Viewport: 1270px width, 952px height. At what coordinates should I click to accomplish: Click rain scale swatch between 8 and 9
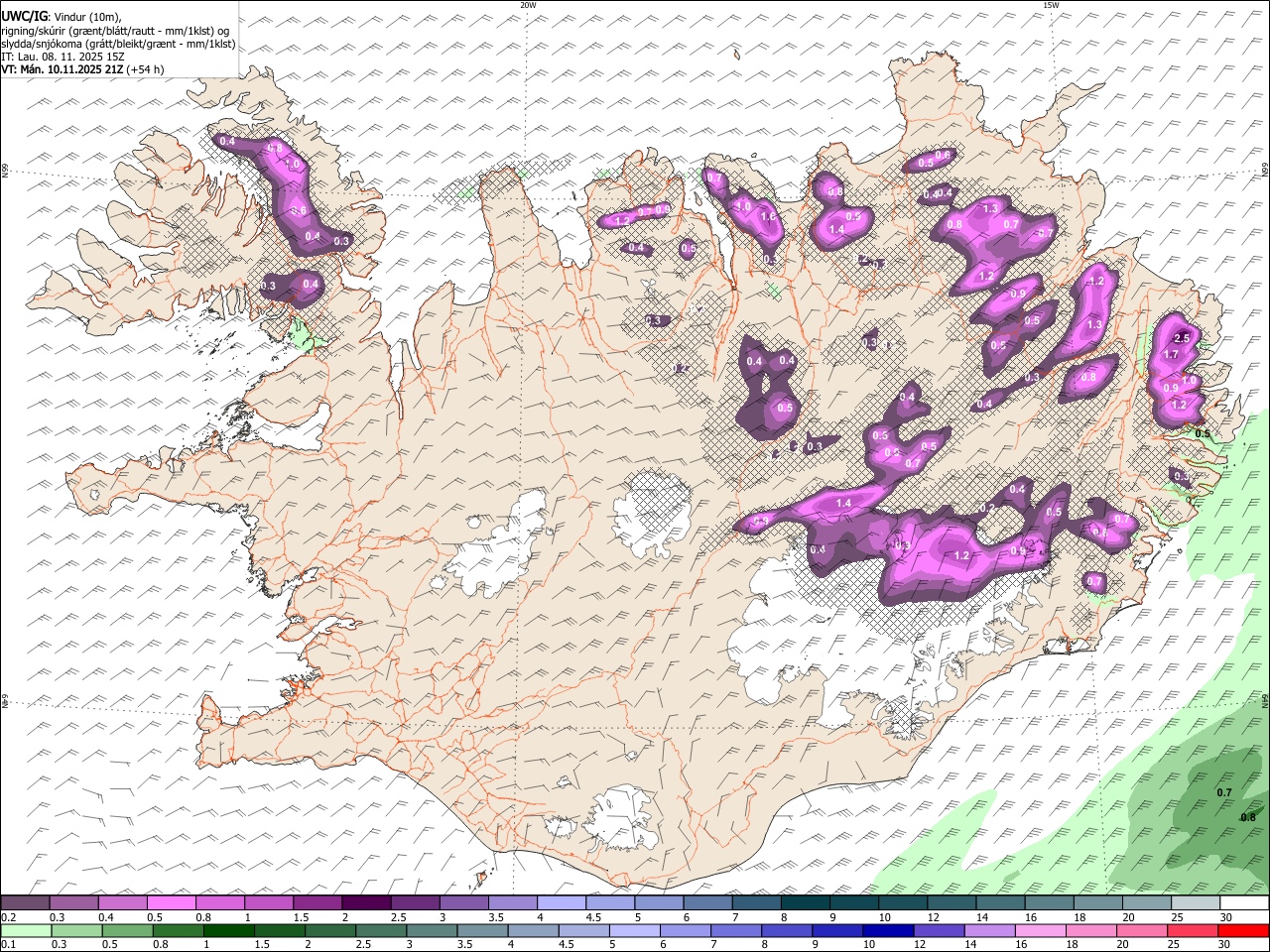(x=786, y=930)
